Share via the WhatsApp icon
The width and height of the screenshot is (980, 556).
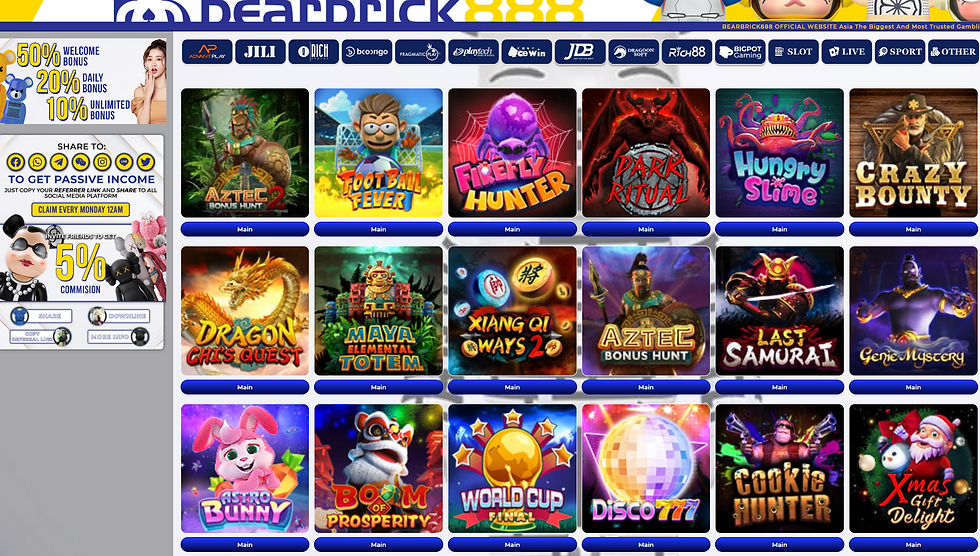[x=38, y=162]
